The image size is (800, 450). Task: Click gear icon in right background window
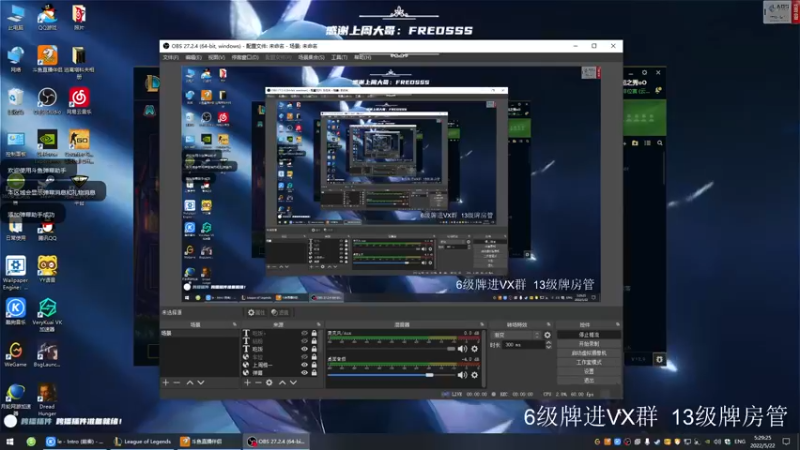point(659,360)
